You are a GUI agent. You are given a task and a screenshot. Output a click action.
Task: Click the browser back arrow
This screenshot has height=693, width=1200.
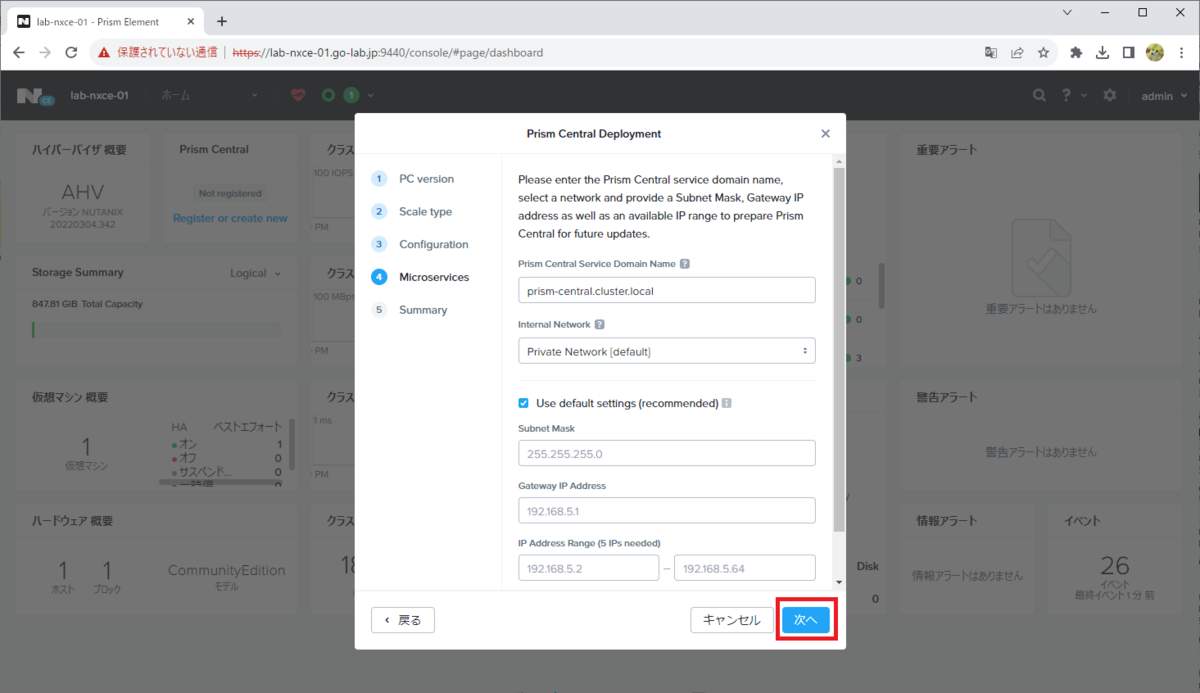[19, 52]
